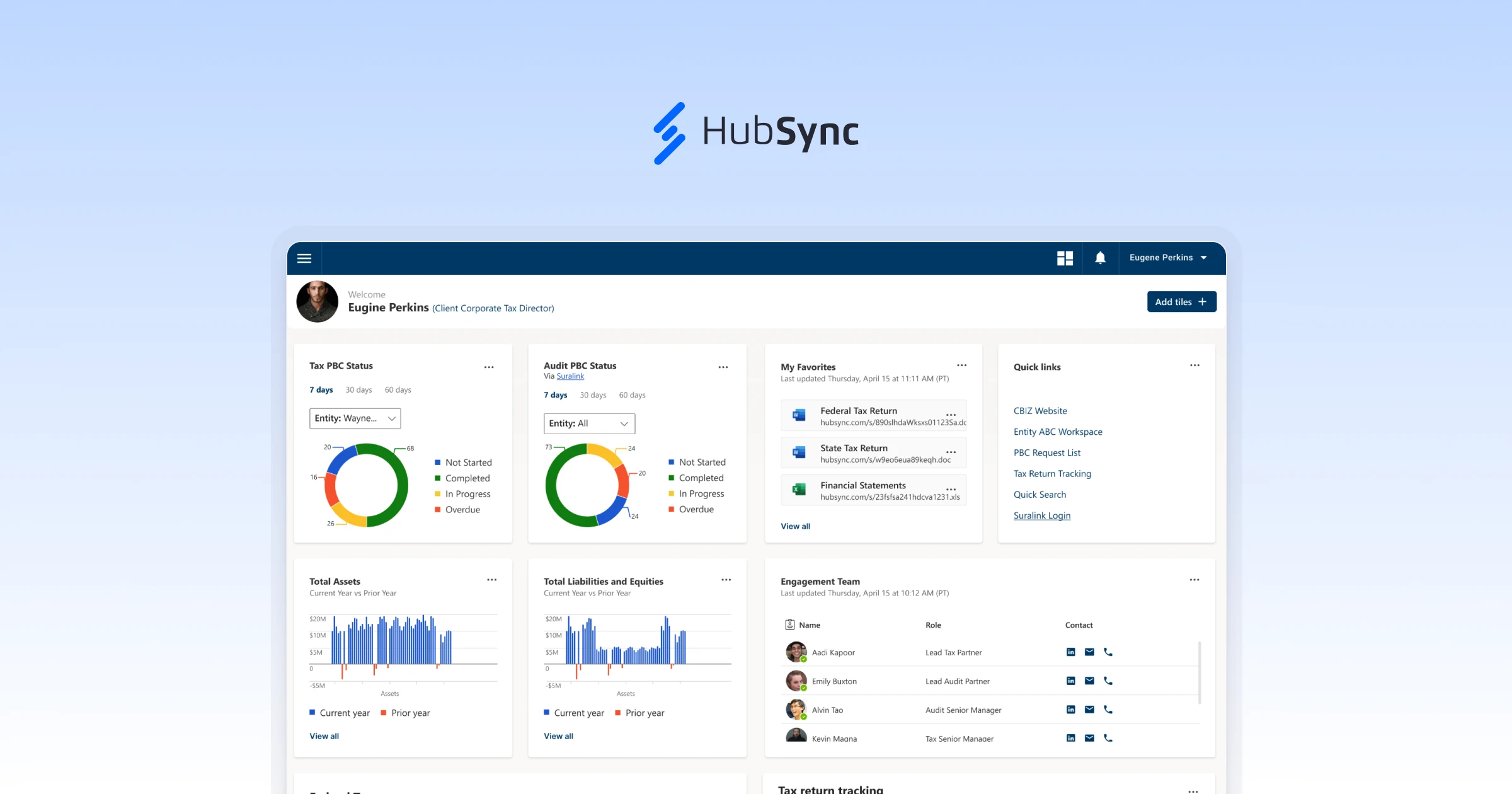The height and width of the screenshot is (794, 1512).
Task: Open the hamburger navigation menu
Action: tap(304, 258)
